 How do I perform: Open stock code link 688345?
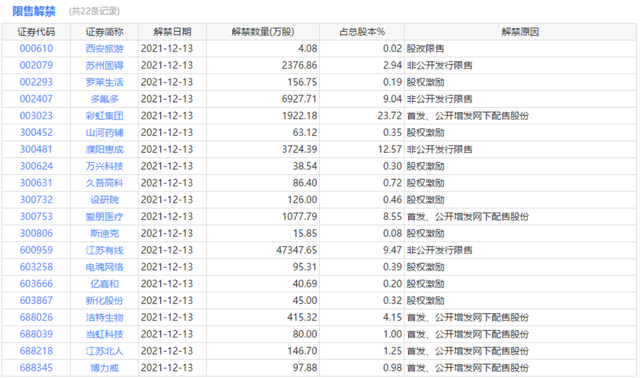click(36, 368)
